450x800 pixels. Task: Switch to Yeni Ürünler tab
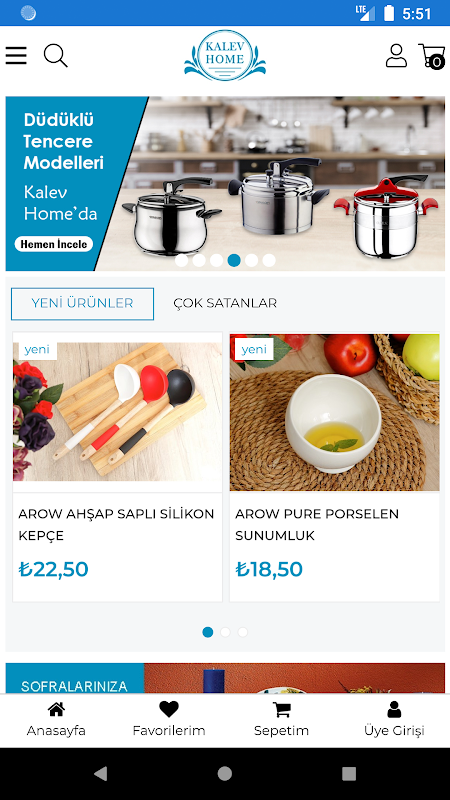click(82, 304)
